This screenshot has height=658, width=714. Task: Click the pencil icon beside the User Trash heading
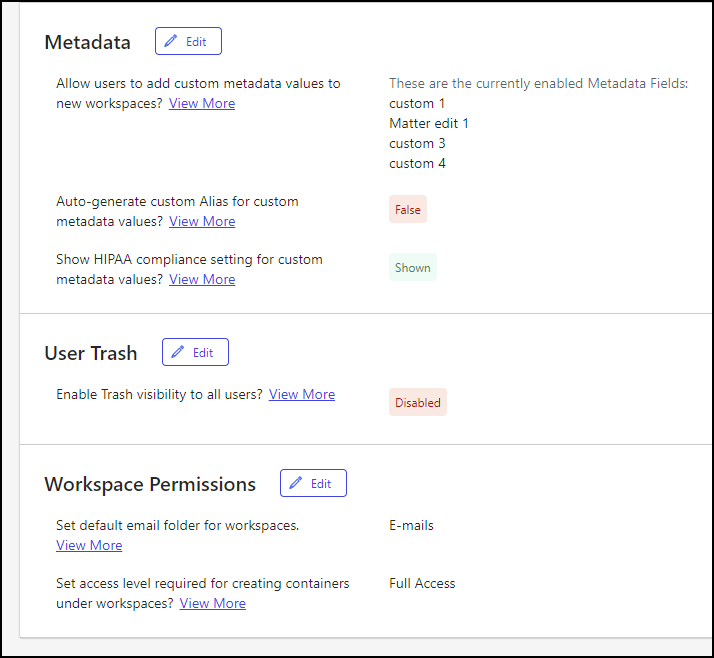pos(178,353)
